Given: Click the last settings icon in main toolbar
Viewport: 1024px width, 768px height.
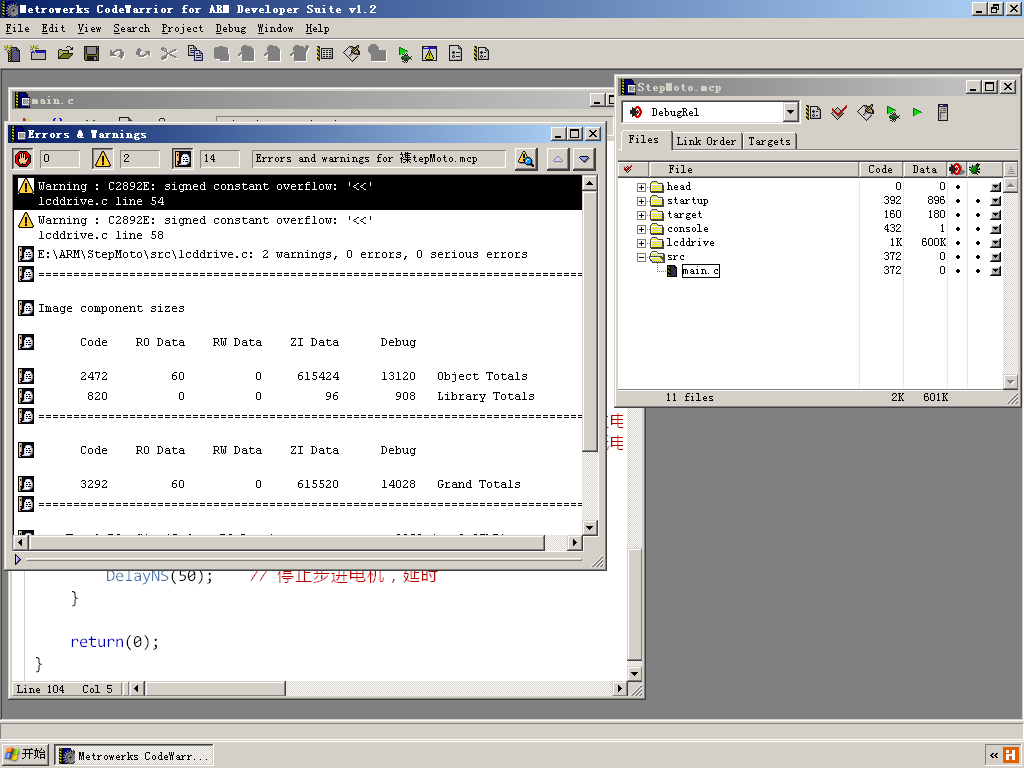Looking at the screenshot, I should [x=482, y=54].
